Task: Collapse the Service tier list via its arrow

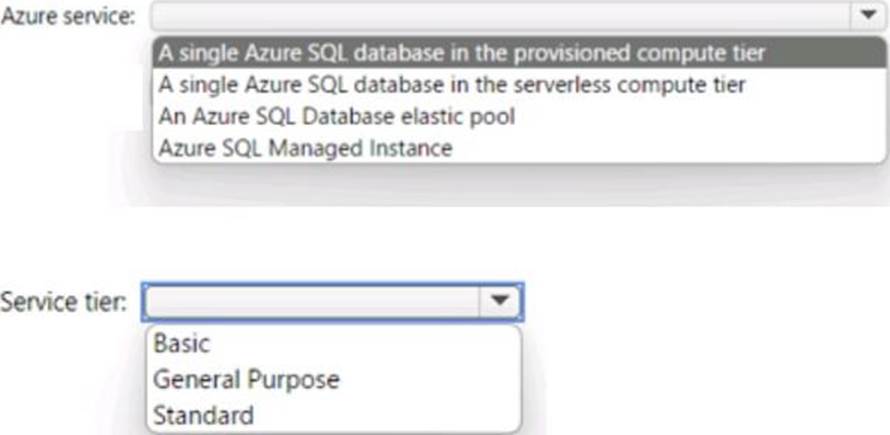Action: pos(499,302)
